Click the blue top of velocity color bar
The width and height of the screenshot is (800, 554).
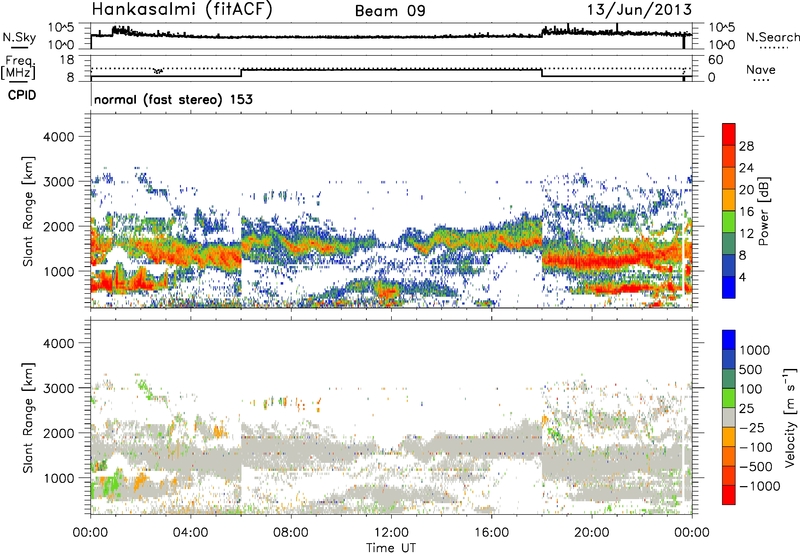click(729, 340)
